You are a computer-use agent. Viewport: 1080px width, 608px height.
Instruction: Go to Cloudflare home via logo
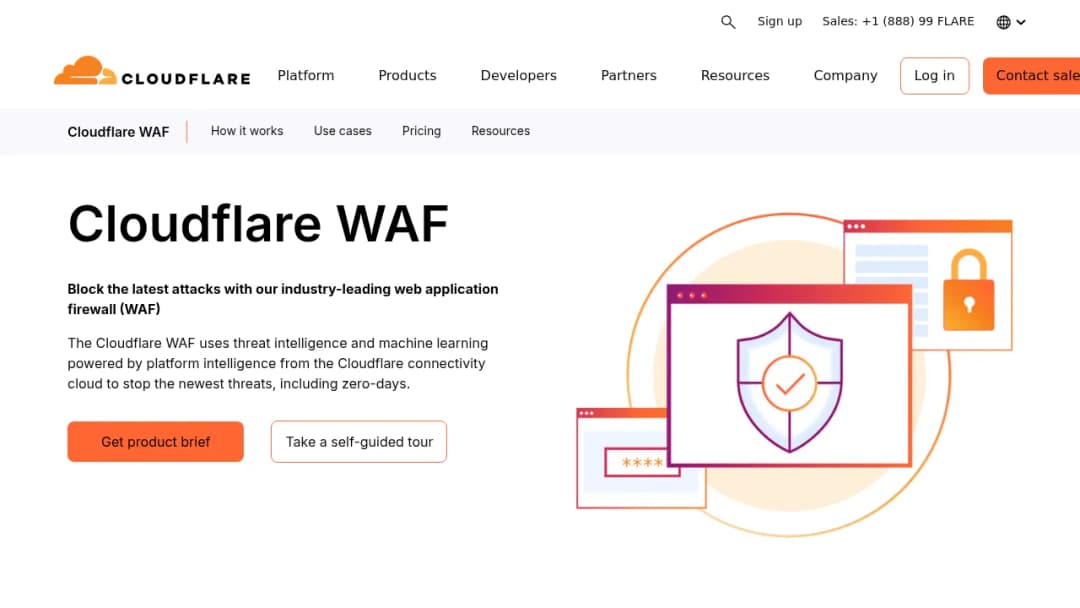click(x=152, y=71)
